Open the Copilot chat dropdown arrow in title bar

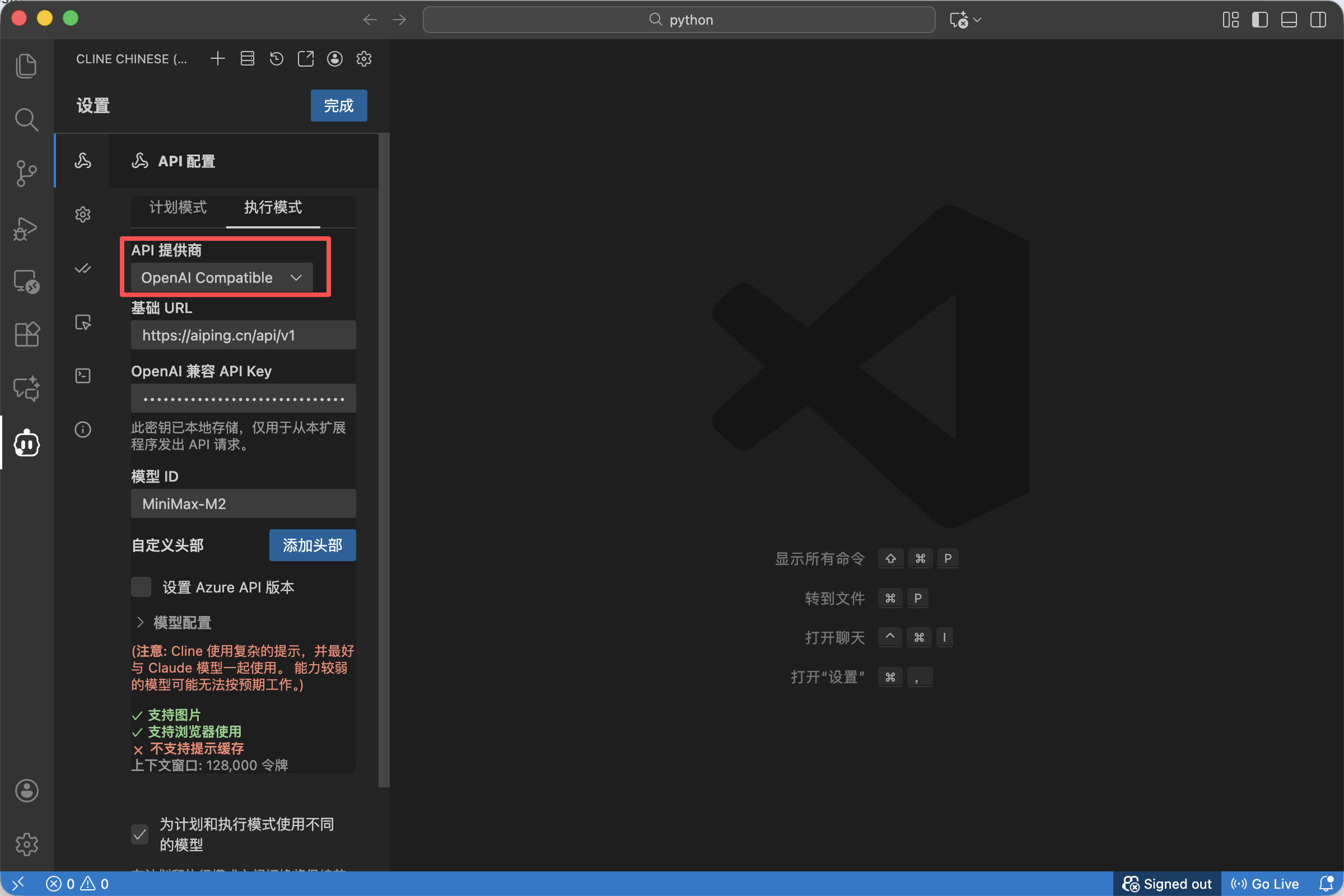978,20
